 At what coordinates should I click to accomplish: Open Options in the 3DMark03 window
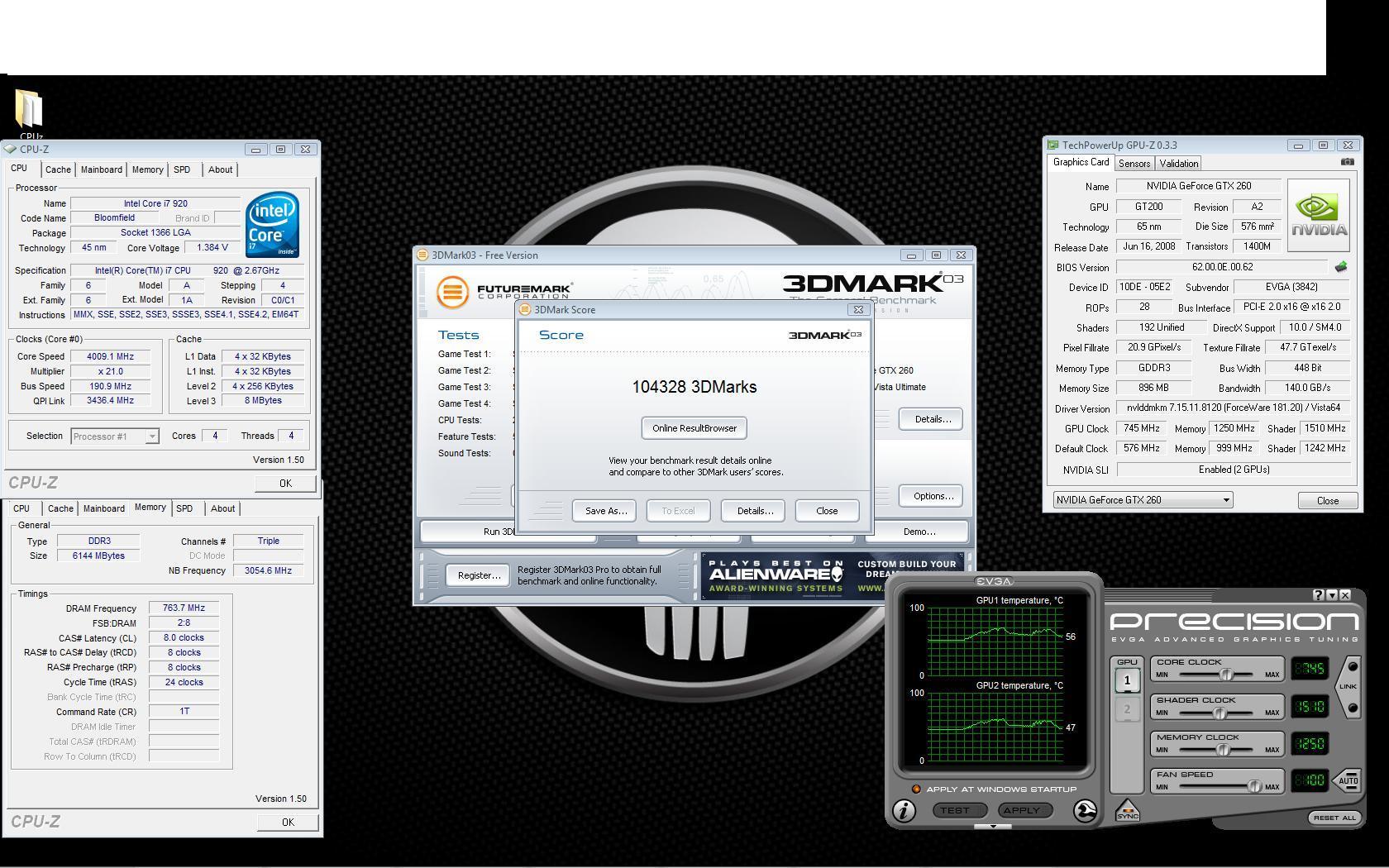click(x=932, y=496)
